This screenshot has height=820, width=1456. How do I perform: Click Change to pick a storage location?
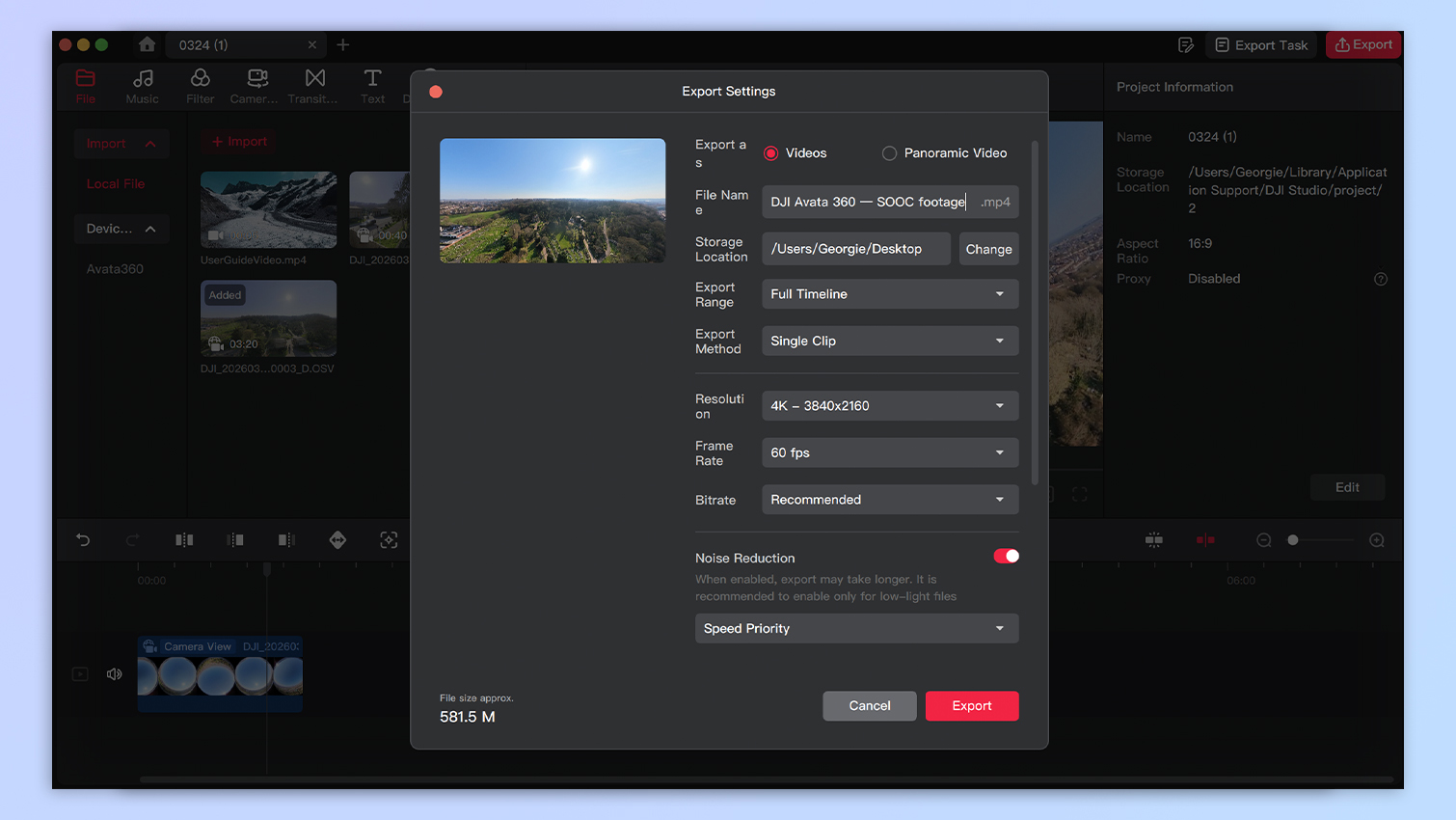click(988, 248)
